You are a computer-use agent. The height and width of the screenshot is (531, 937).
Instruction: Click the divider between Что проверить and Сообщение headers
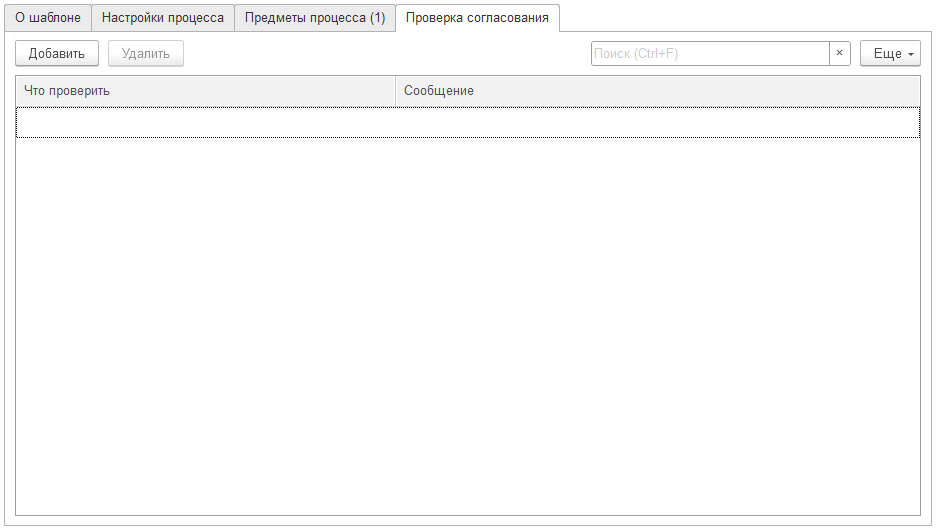point(396,91)
